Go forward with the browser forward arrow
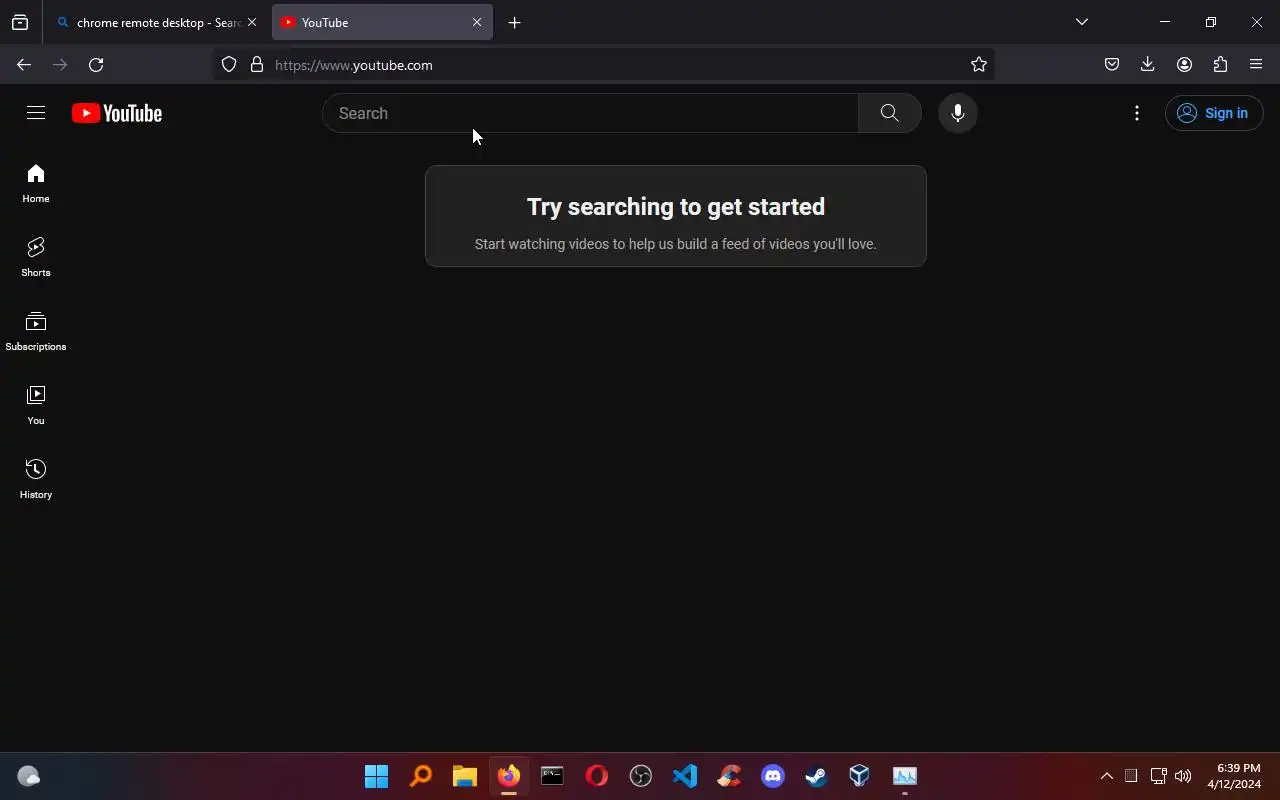 pos(60,65)
